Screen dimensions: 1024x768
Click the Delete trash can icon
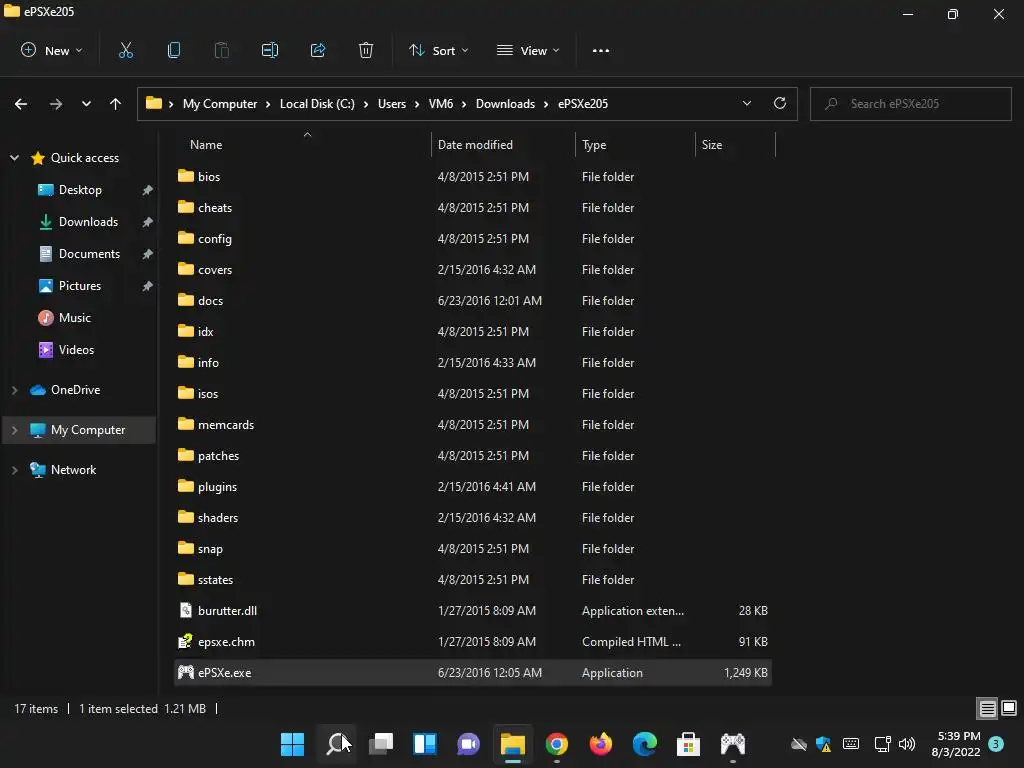coord(366,50)
